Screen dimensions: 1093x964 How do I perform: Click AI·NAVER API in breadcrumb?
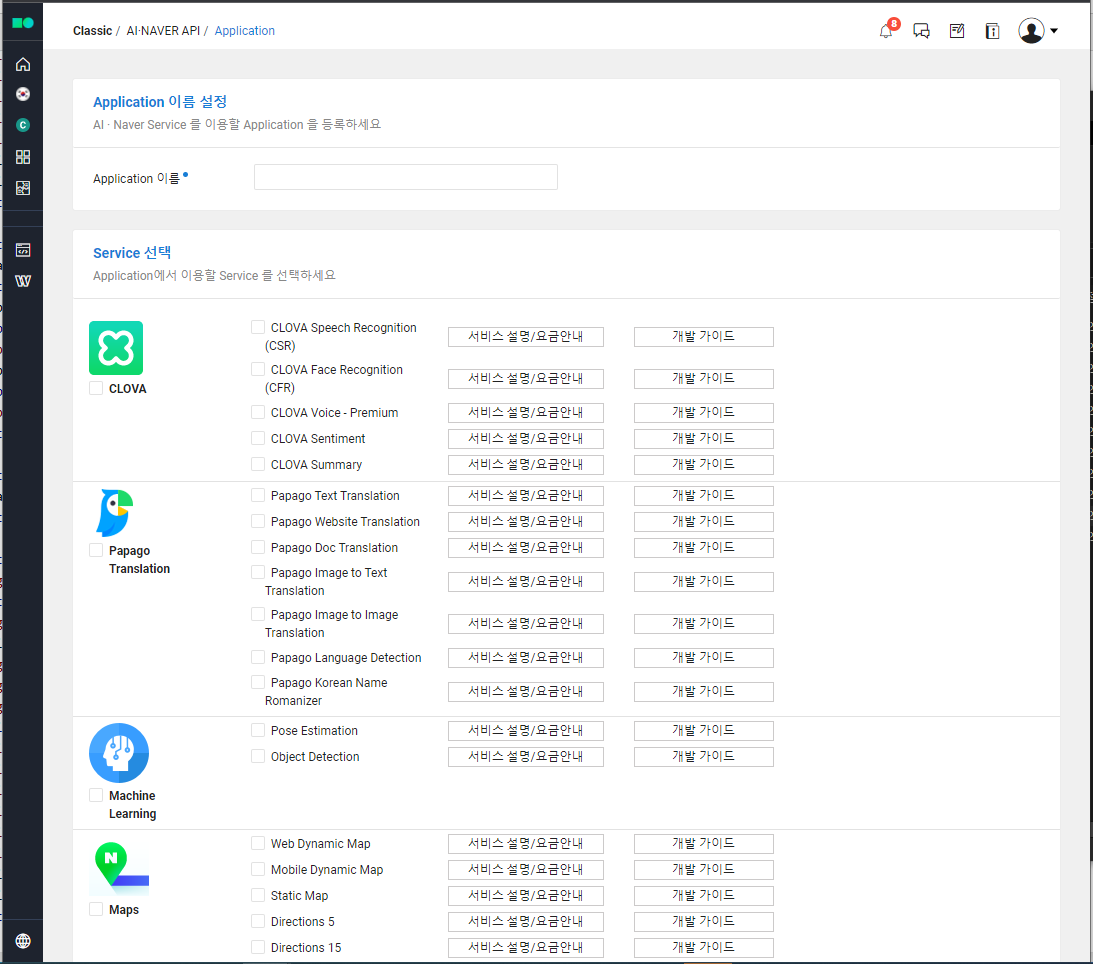163,31
